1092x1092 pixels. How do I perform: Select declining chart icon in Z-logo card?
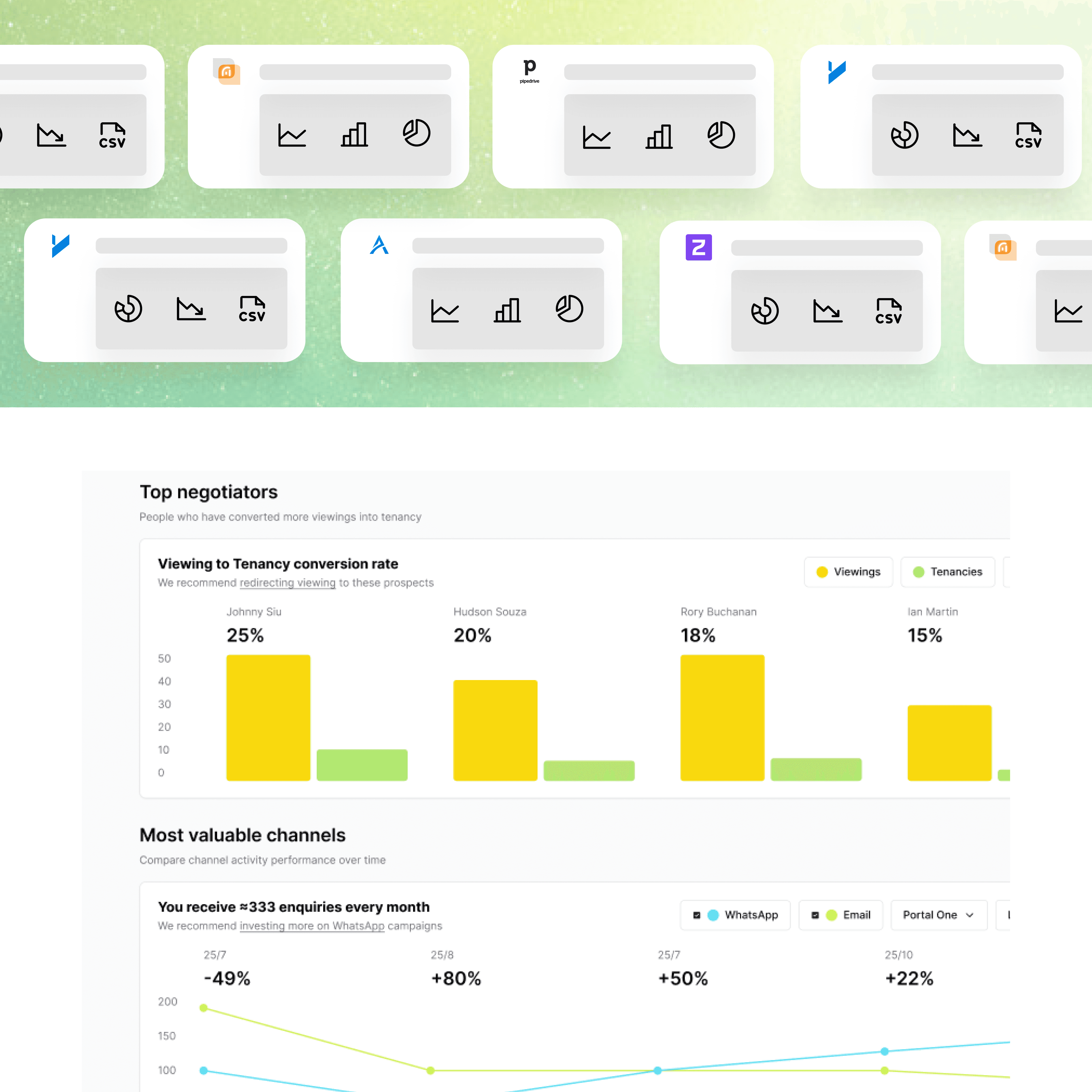point(827,311)
